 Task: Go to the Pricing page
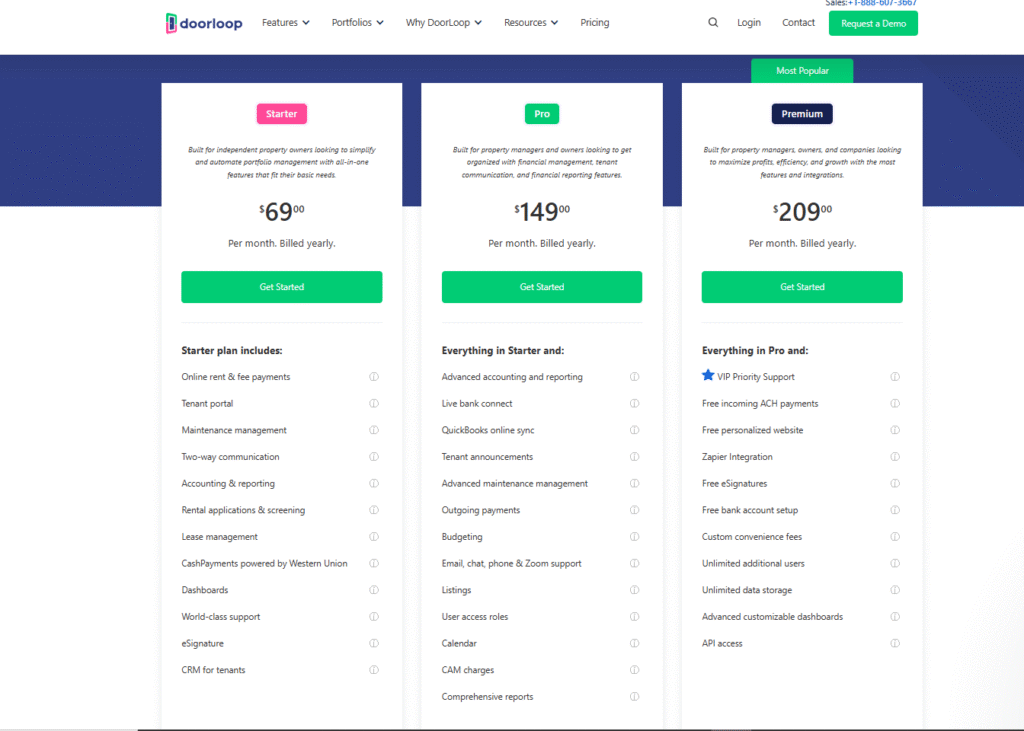coord(594,23)
